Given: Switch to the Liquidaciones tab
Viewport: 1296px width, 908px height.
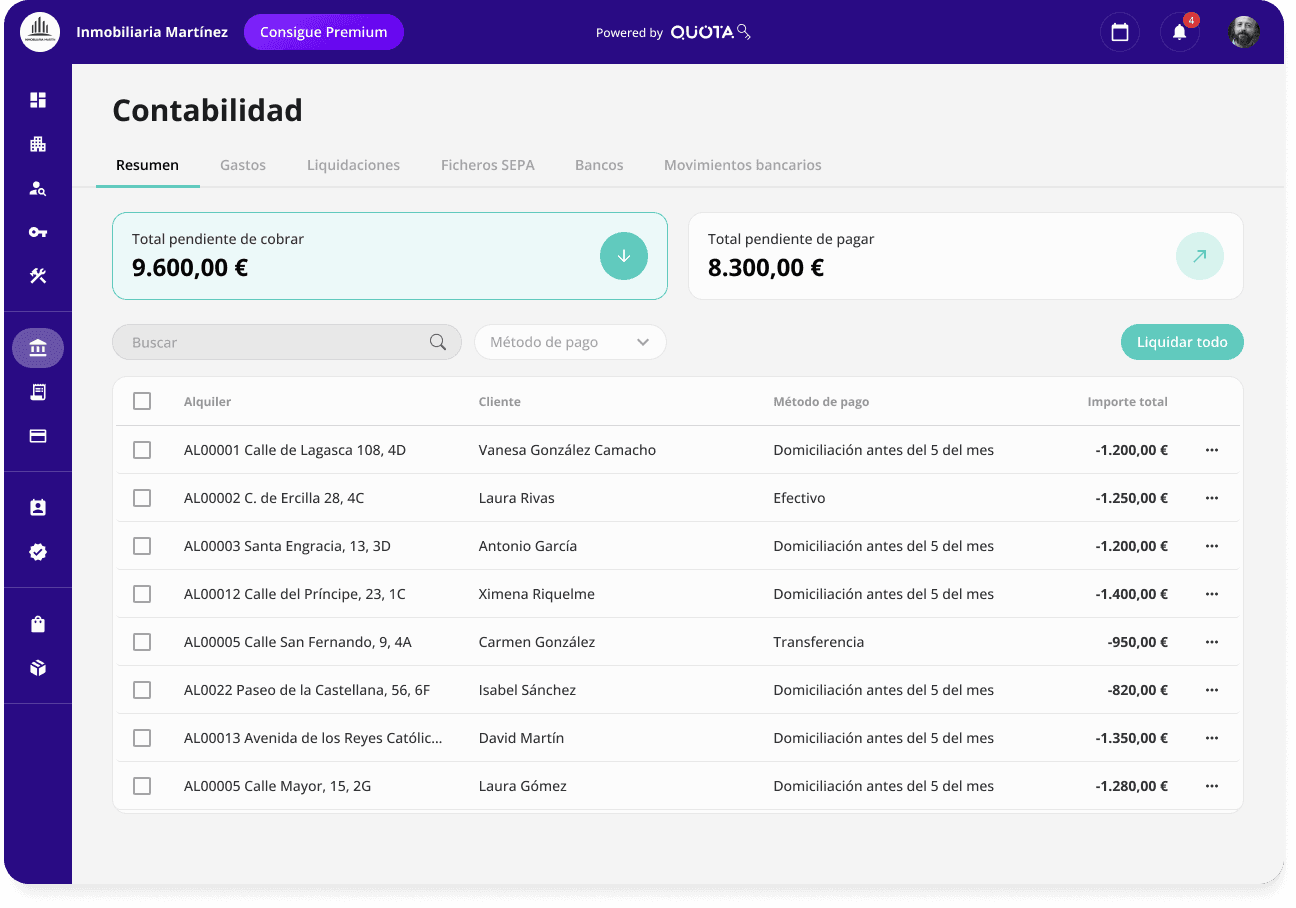Looking at the screenshot, I should [x=353, y=165].
